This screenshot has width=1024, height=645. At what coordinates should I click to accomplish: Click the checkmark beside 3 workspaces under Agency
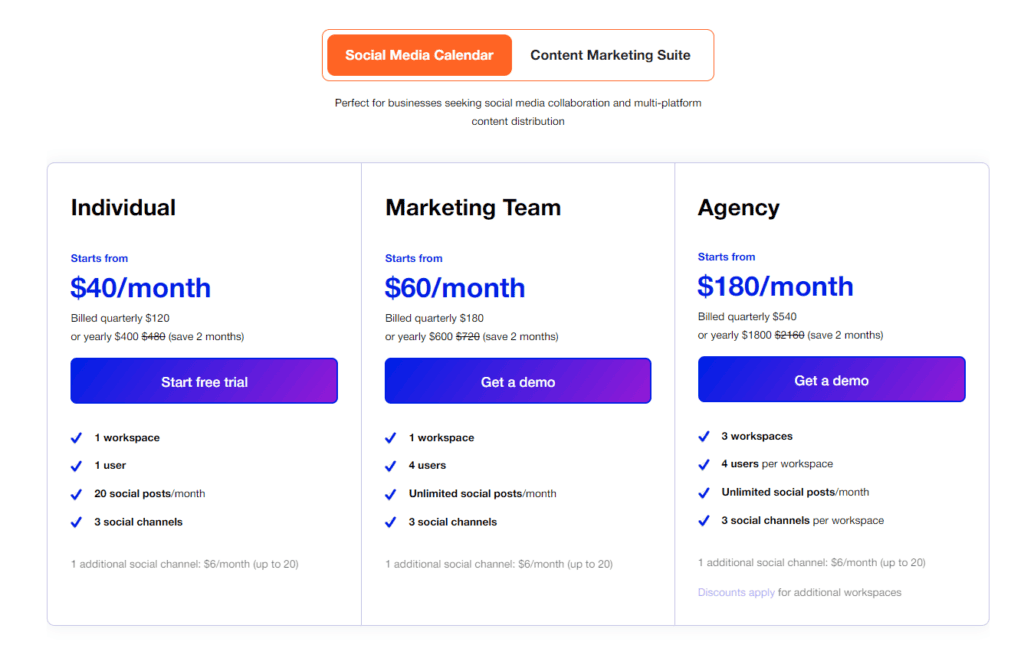704,435
